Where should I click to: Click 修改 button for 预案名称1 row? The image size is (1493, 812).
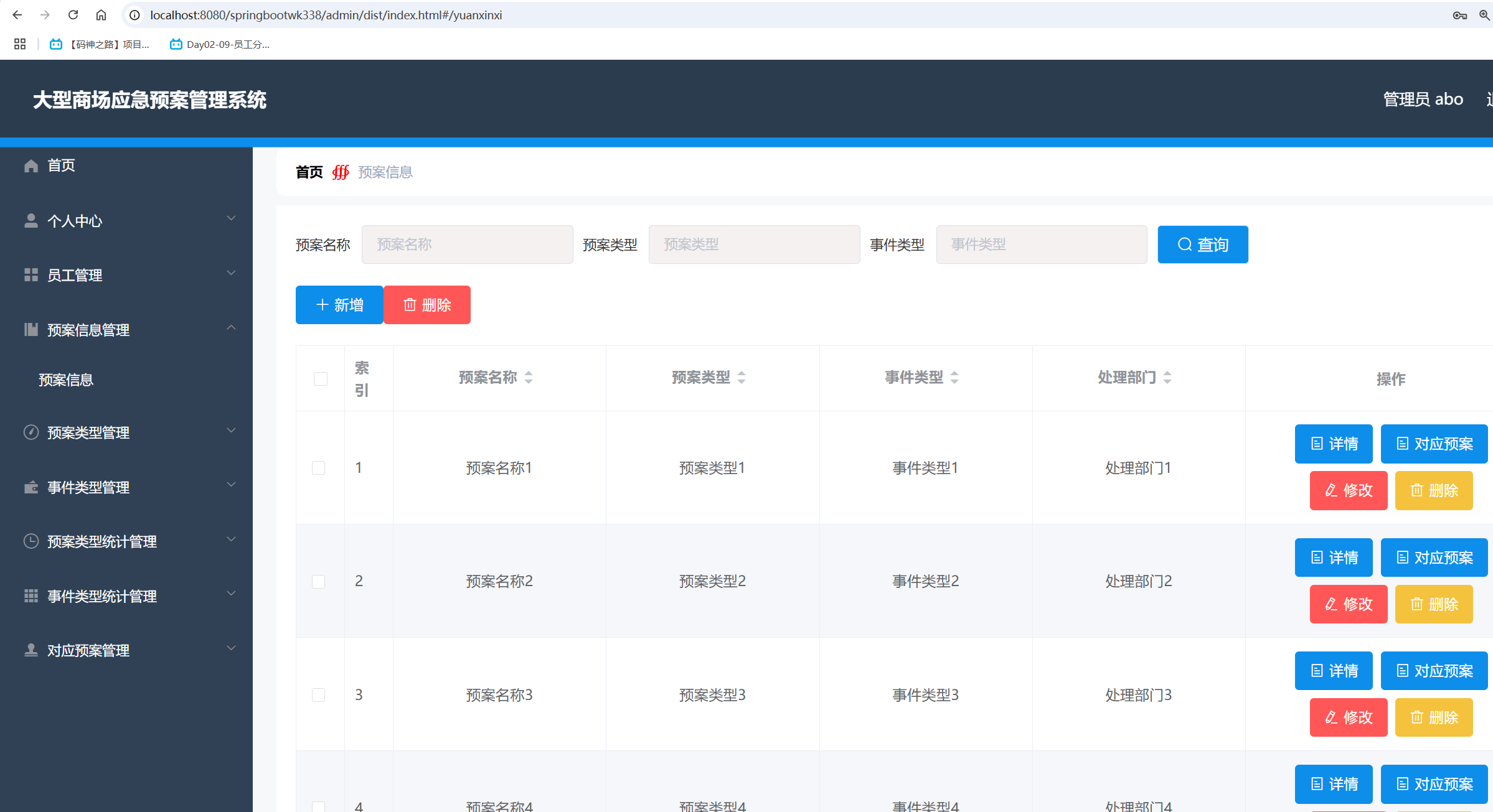[1349, 490]
